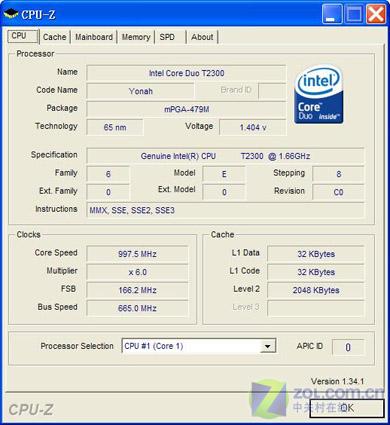Click the Processor Selection label

[77, 346]
